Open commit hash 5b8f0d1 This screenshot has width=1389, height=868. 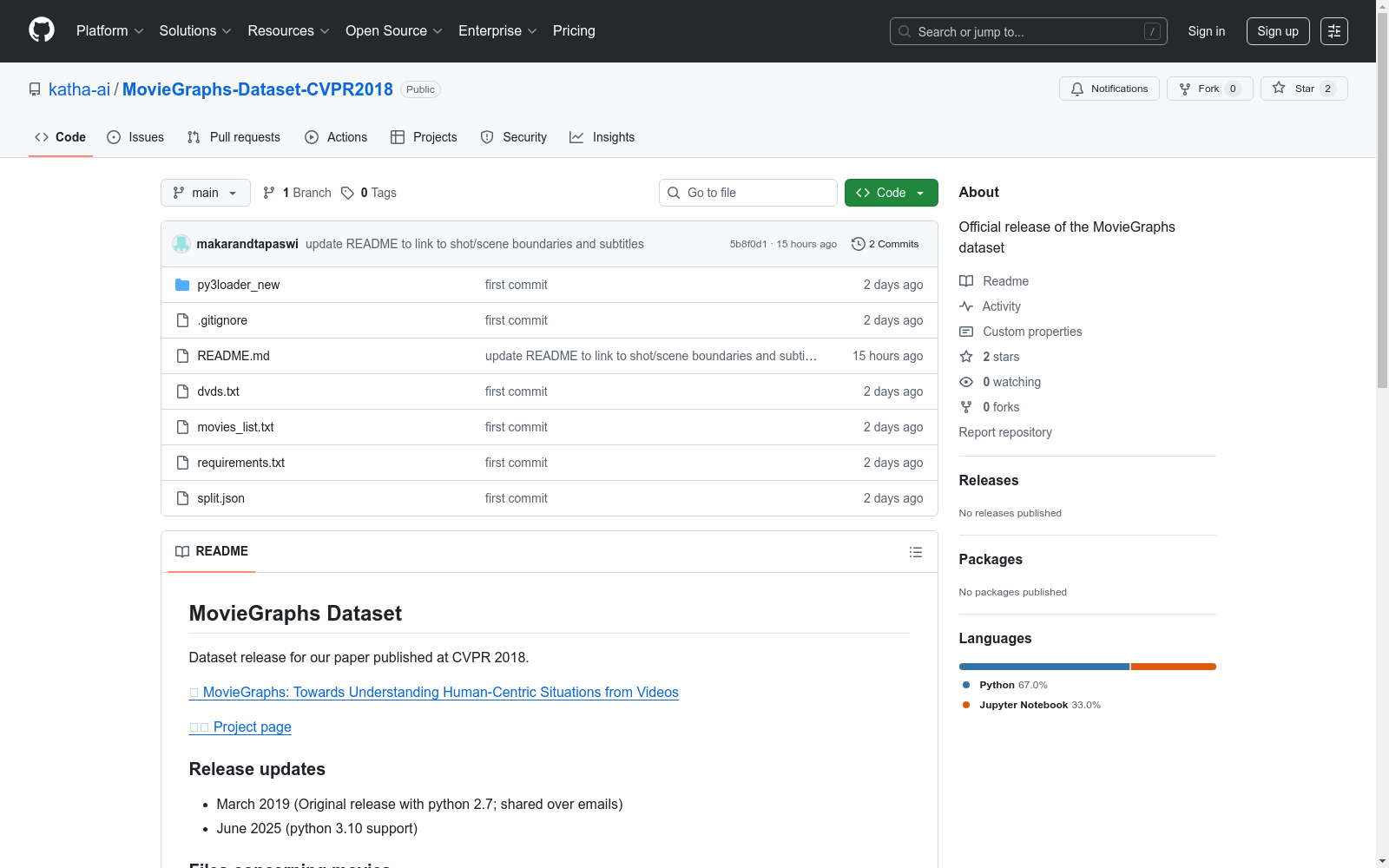748,244
